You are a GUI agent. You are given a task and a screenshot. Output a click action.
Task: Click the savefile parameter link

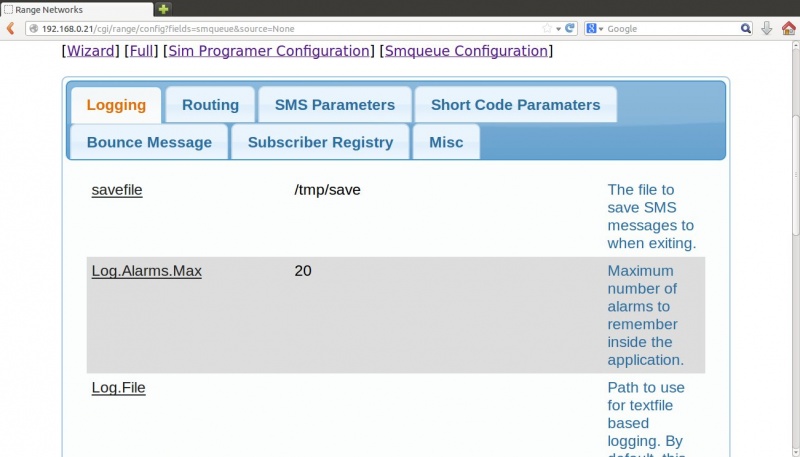pyautogui.click(x=117, y=190)
